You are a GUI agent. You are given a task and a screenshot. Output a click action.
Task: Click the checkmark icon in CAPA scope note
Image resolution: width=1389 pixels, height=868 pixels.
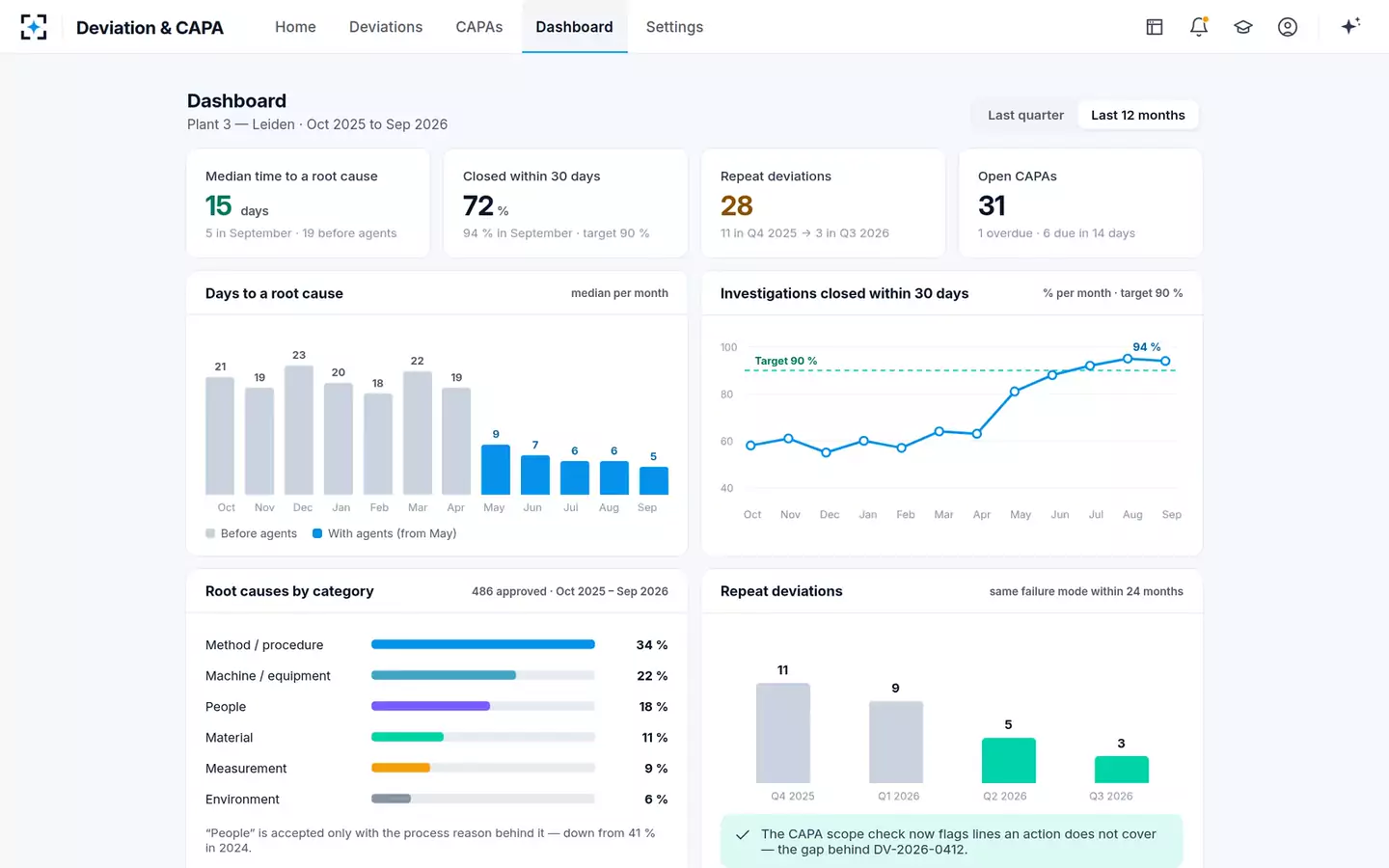coord(743,835)
